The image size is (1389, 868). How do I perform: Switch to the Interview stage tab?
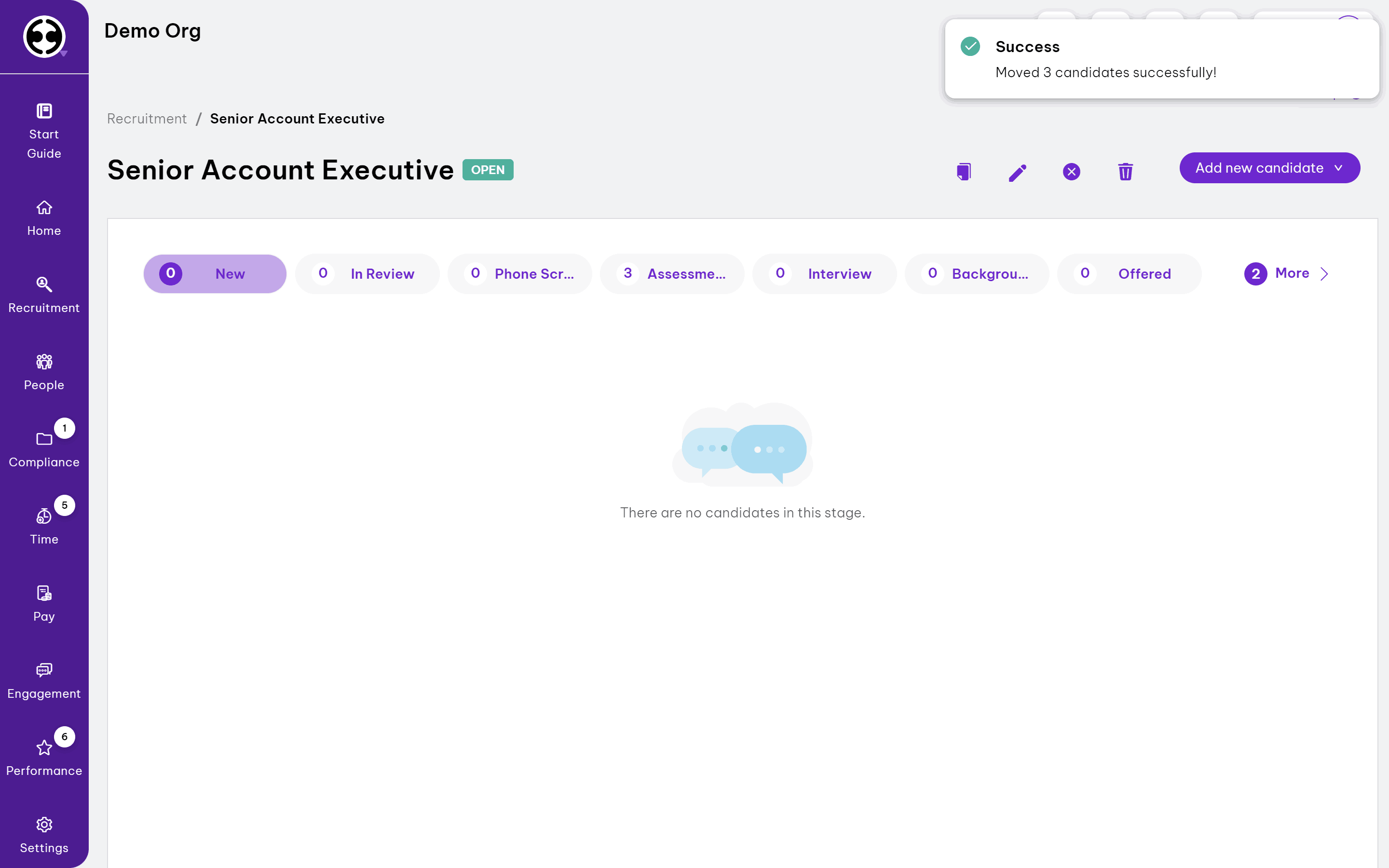click(824, 274)
